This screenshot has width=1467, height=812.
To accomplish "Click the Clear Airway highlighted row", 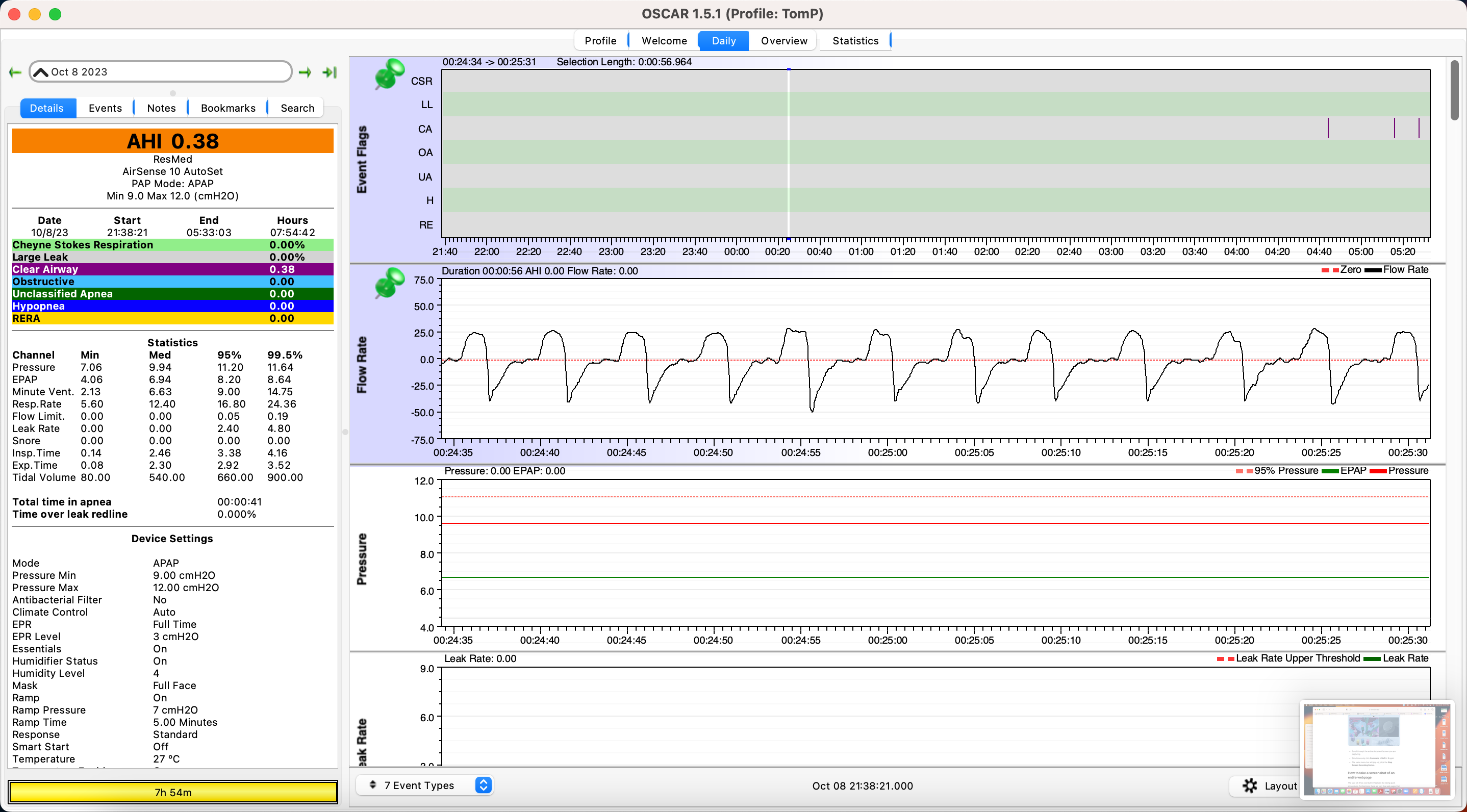I will pos(173,270).
